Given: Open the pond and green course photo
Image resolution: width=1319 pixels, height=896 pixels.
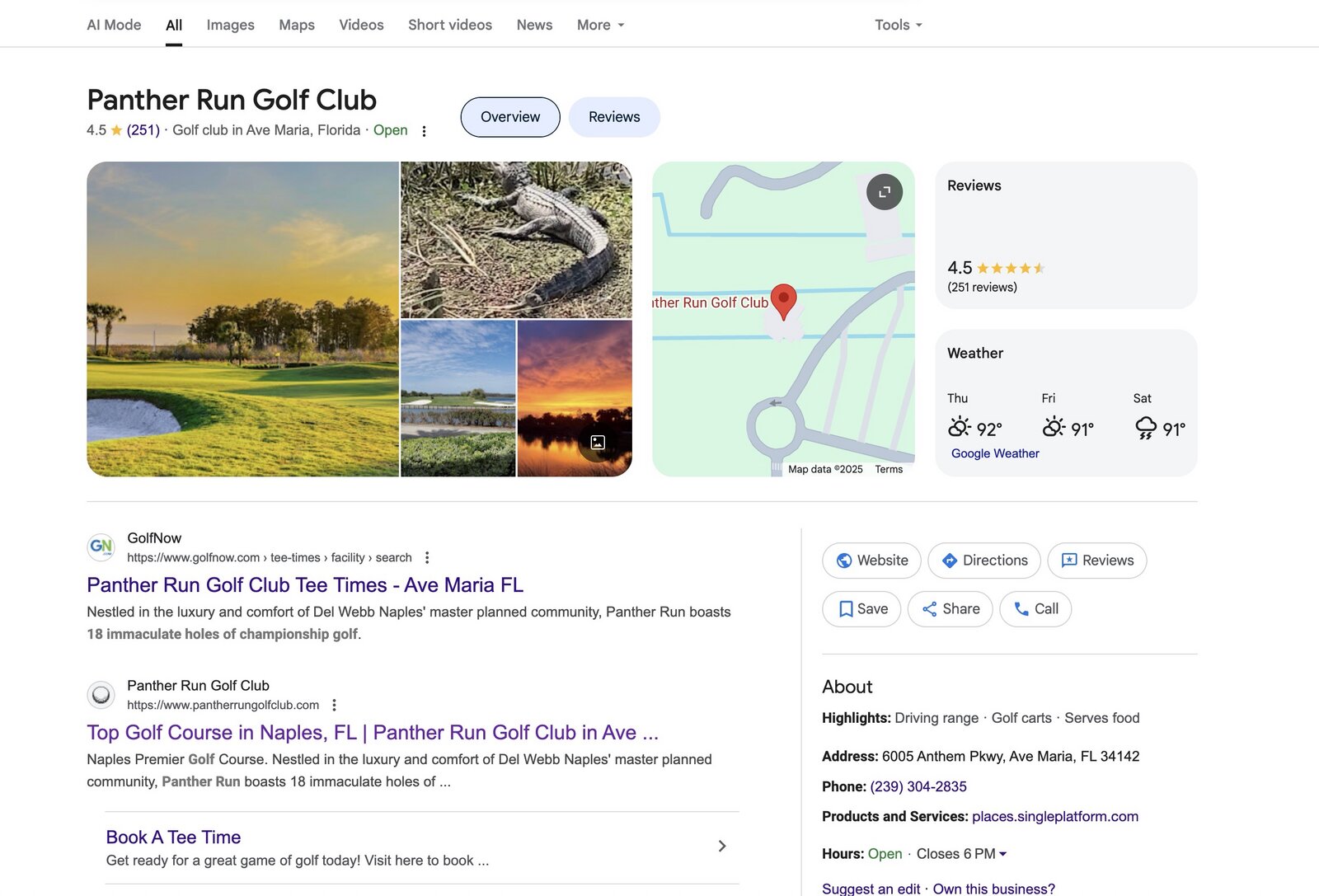Looking at the screenshot, I should click(x=458, y=398).
